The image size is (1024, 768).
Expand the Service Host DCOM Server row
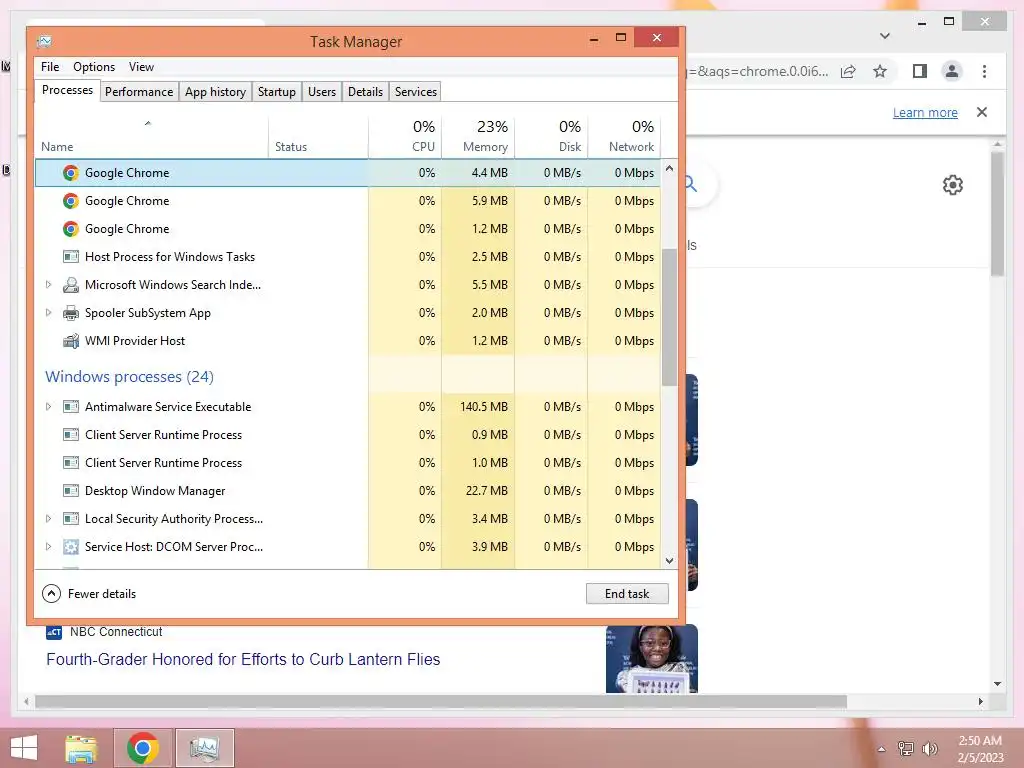[x=48, y=547]
